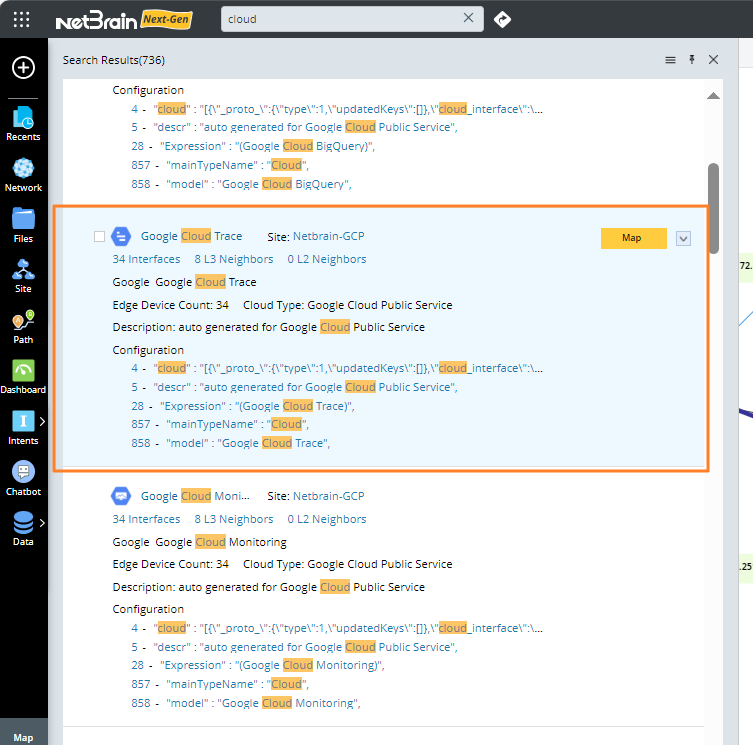Open Netbrain-GCP site link for Cloud Trace
This screenshot has height=745, width=753.
(328, 236)
